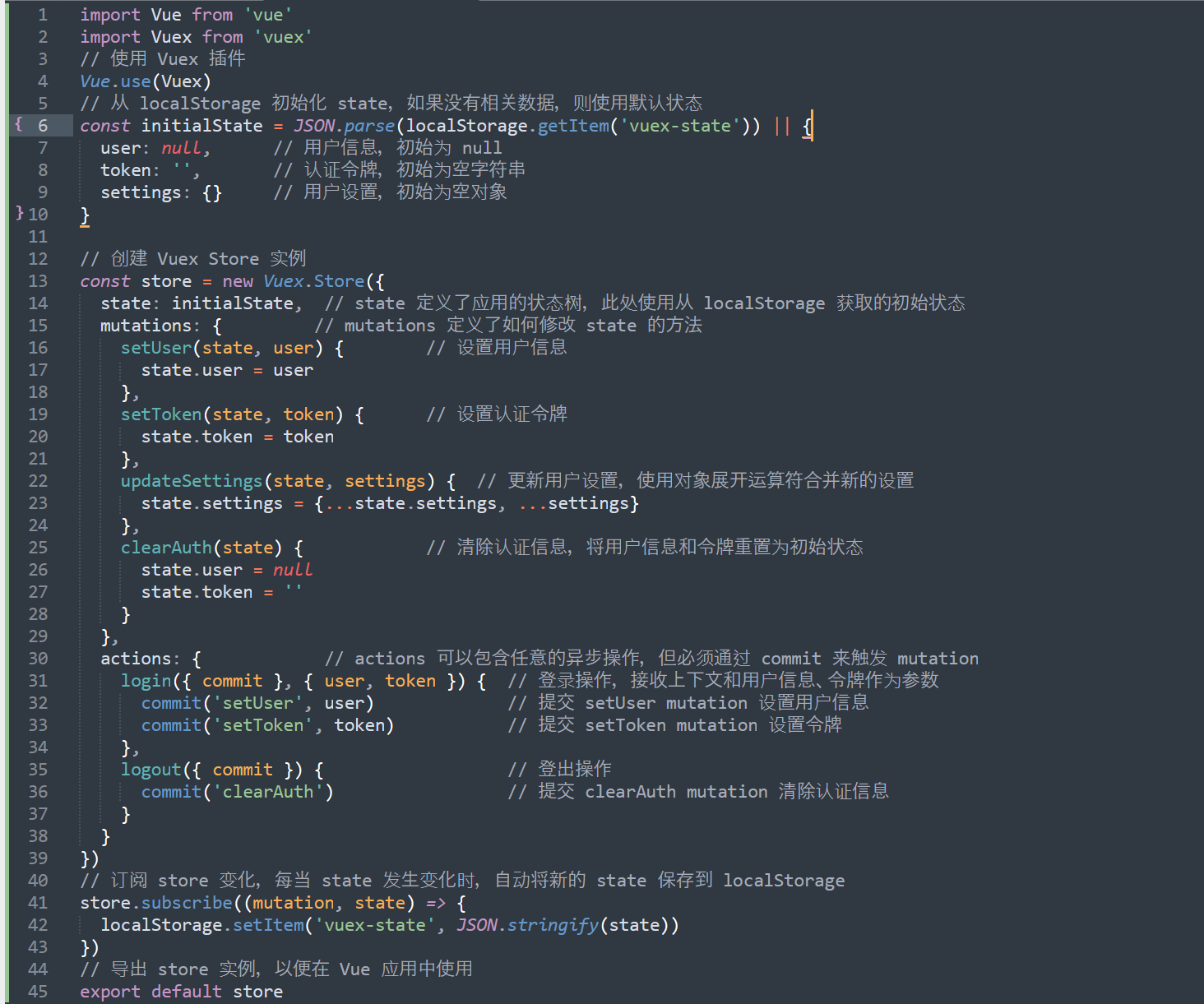Viewport: 1204px width, 1004px height.
Task: Click the comment "// 创建 Vuex Store 实例"
Action: click(x=193, y=259)
